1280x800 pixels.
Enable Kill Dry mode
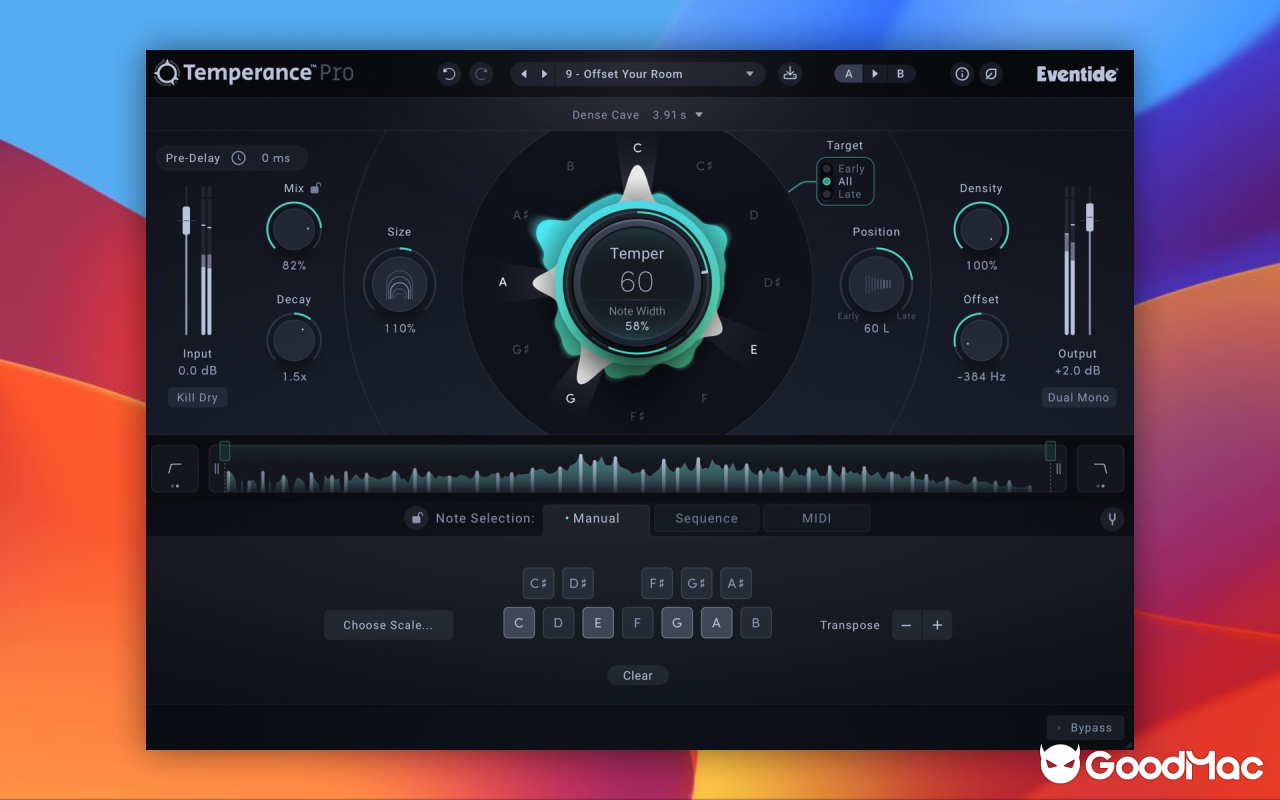[197, 397]
